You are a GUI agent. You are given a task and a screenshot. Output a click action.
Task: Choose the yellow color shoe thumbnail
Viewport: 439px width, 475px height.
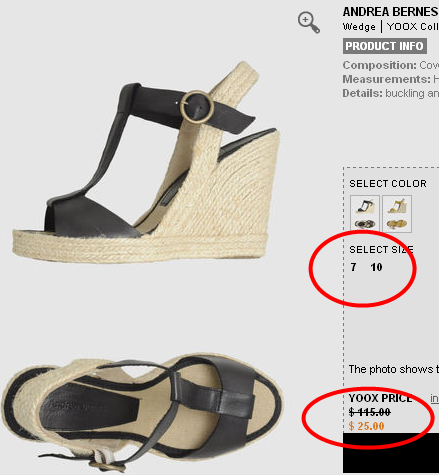pyautogui.click(x=397, y=214)
